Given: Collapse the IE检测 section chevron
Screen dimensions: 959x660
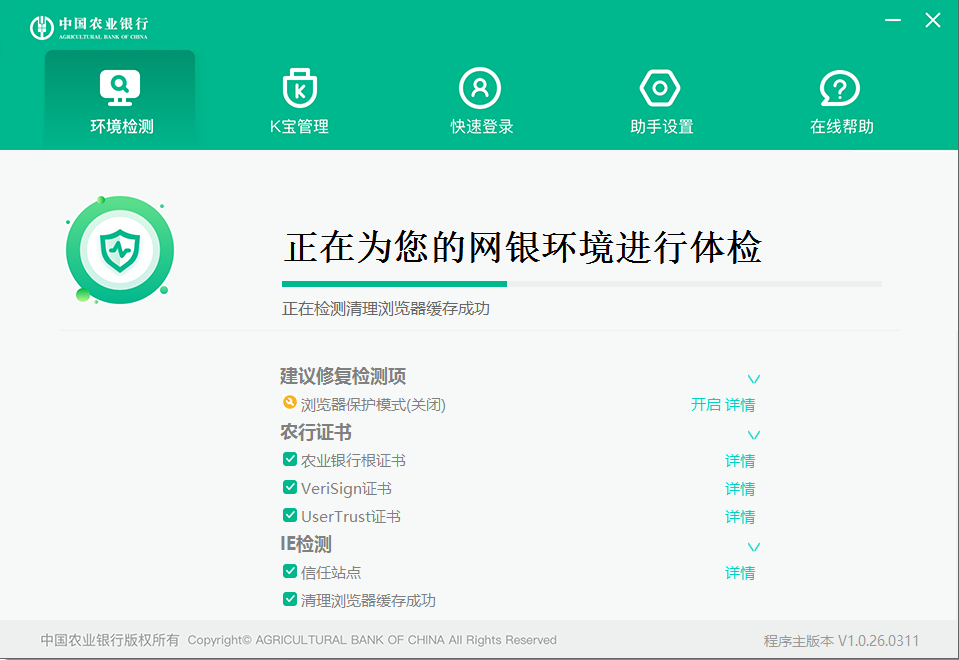Looking at the screenshot, I should [754, 547].
